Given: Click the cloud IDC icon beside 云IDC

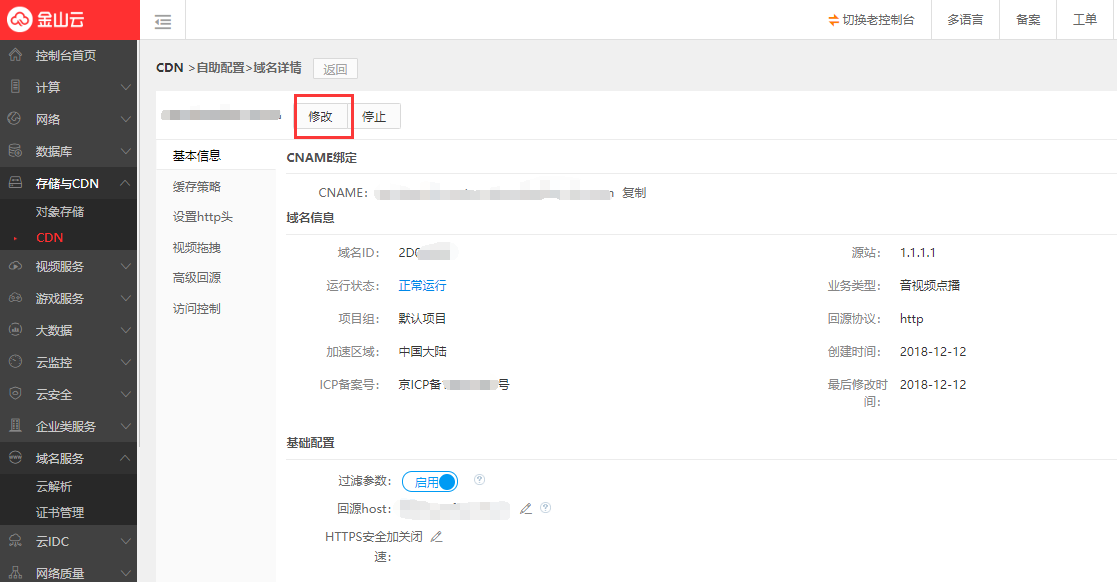Looking at the screenshot, I should tap(15, 541).
